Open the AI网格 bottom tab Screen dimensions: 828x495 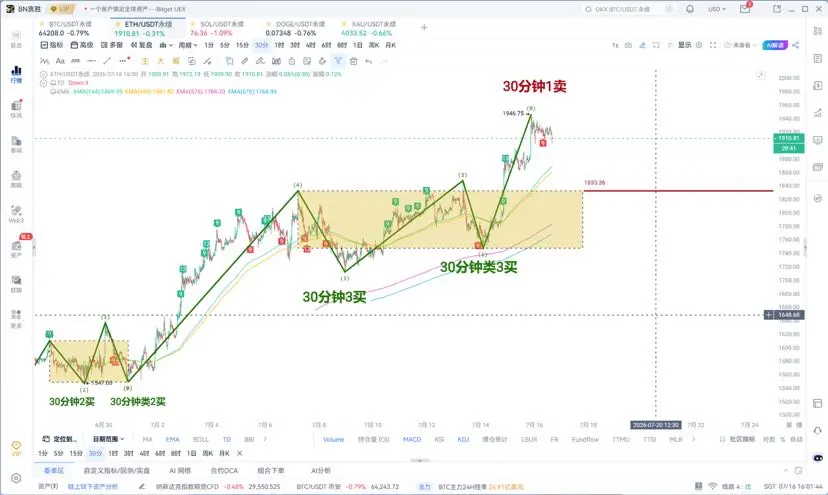tap(180, 471)
